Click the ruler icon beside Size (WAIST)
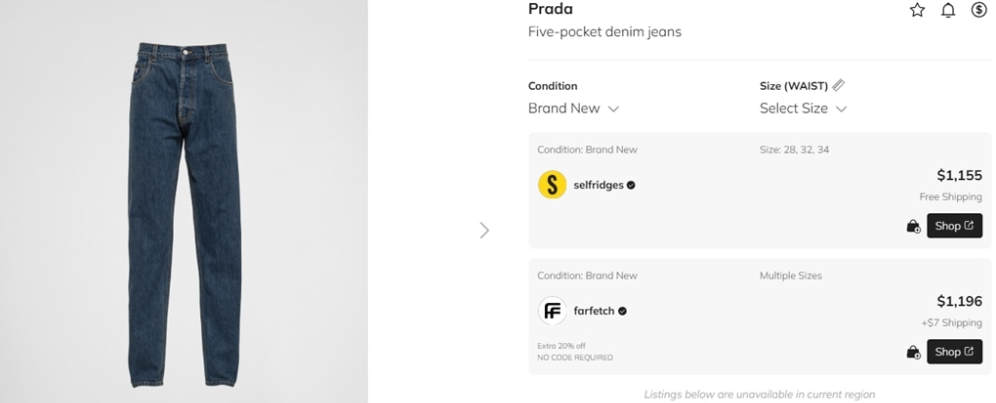The width and height of the screenshot is (996, 403). 838,85
